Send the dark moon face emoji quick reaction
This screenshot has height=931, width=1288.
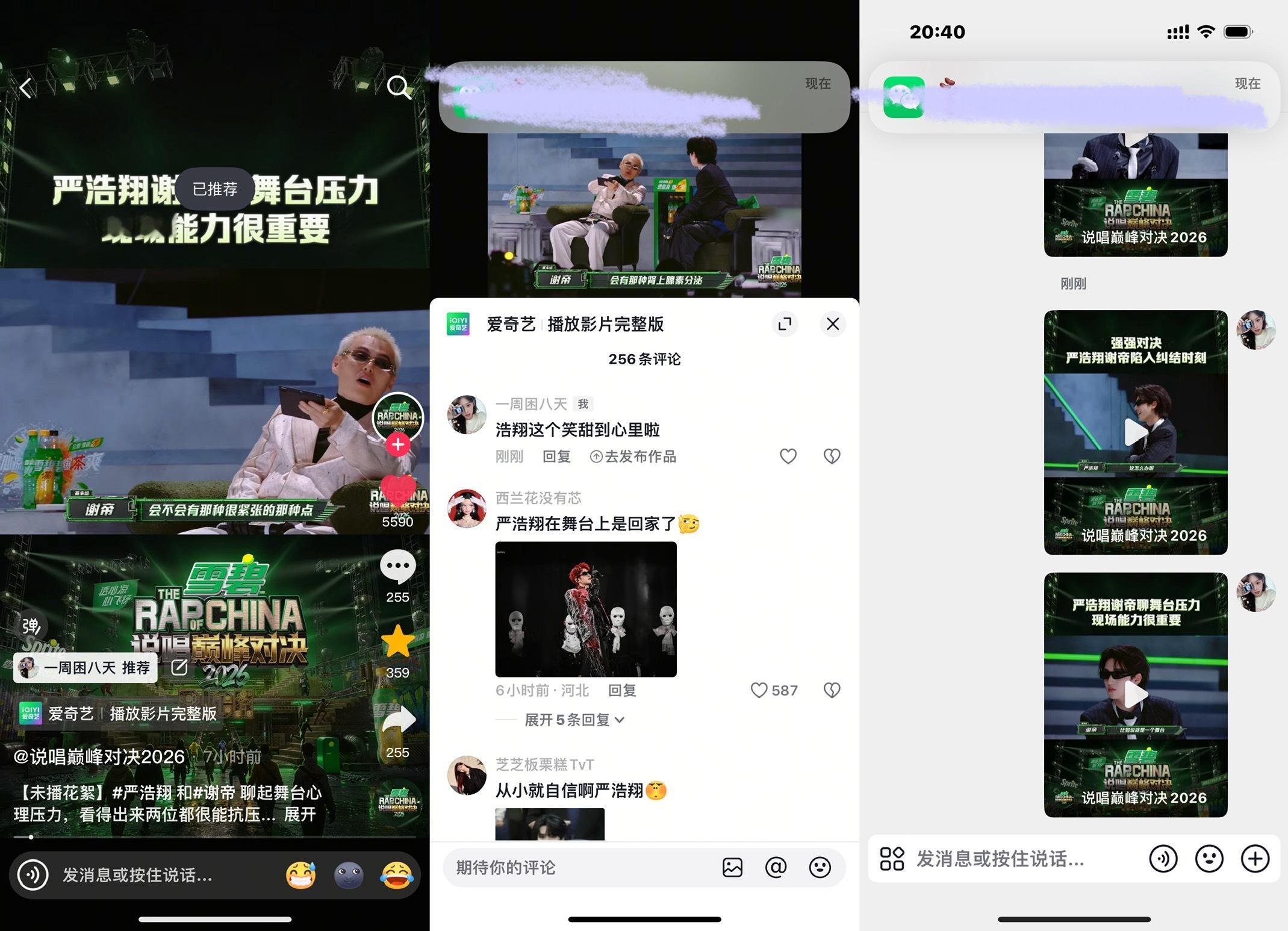(349, 875)
